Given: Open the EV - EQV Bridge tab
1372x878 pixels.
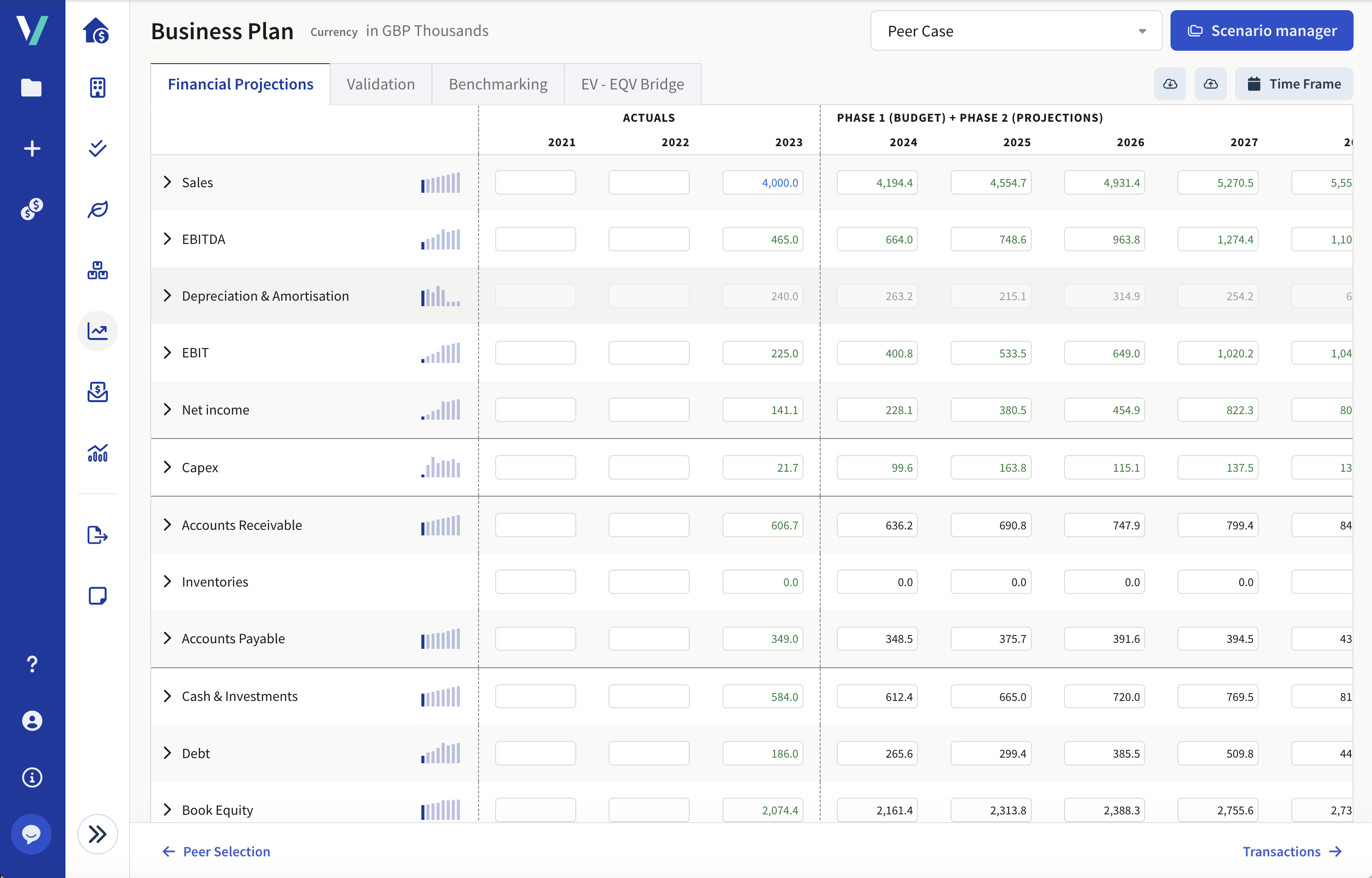Looking at the screenshot, I should [632, 84].
